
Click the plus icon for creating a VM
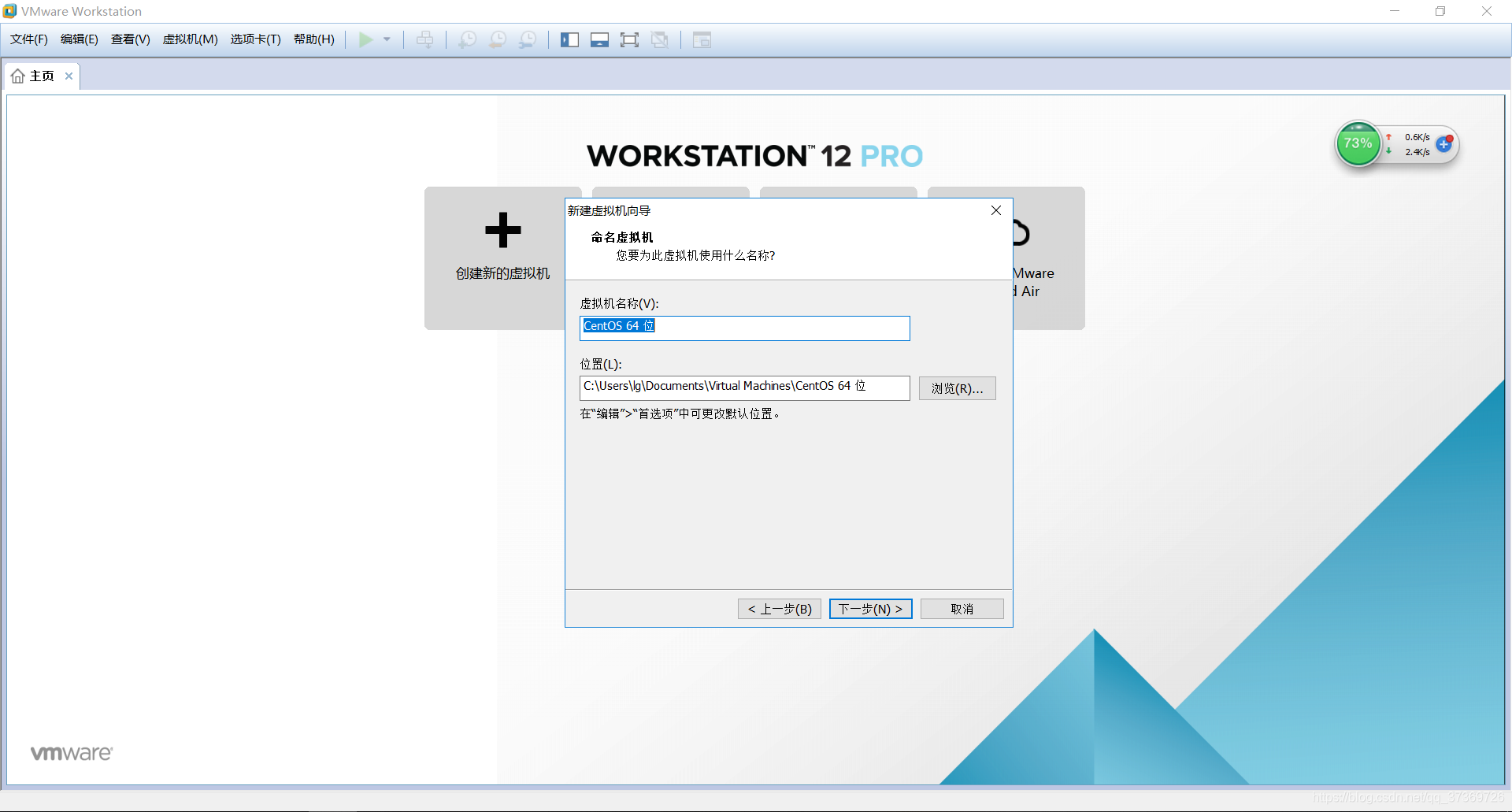[x=503, y=230]
